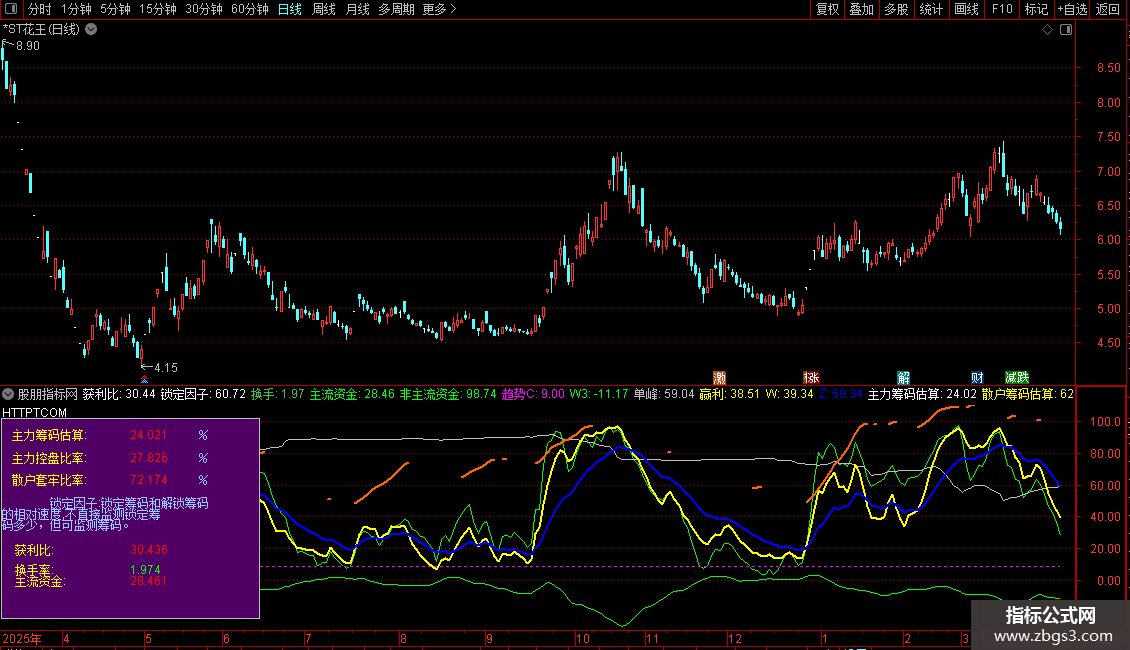Open F10 company info
1130x650 pixels.
click(x=1002, y=9)
